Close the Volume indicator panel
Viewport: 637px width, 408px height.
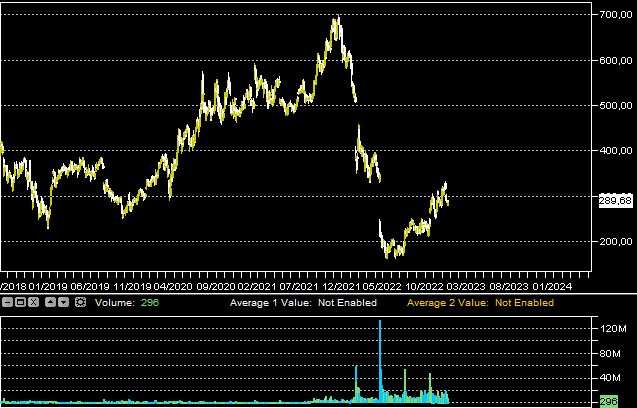click(x=33, y=302)
